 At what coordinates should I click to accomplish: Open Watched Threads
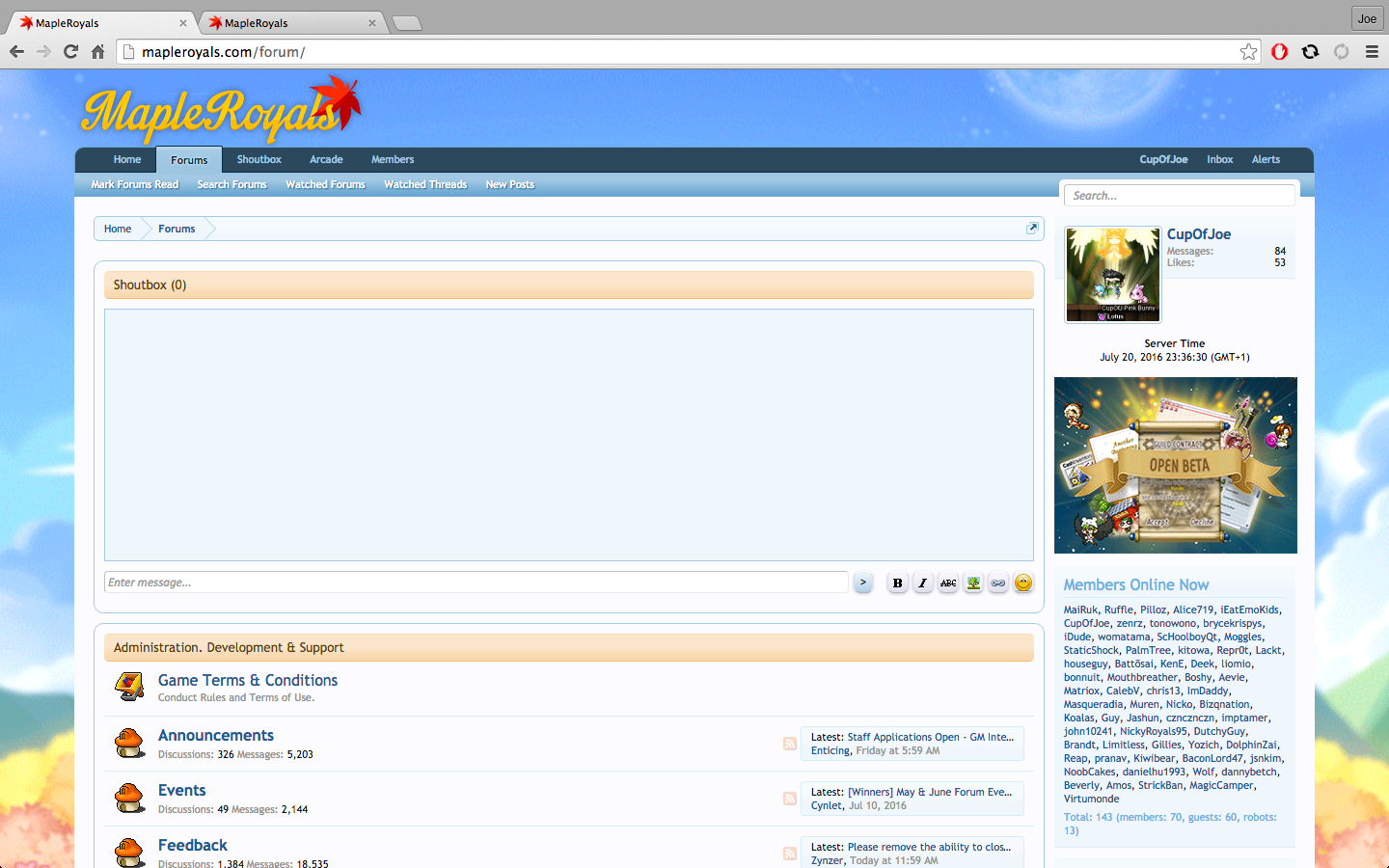point(425,185)
